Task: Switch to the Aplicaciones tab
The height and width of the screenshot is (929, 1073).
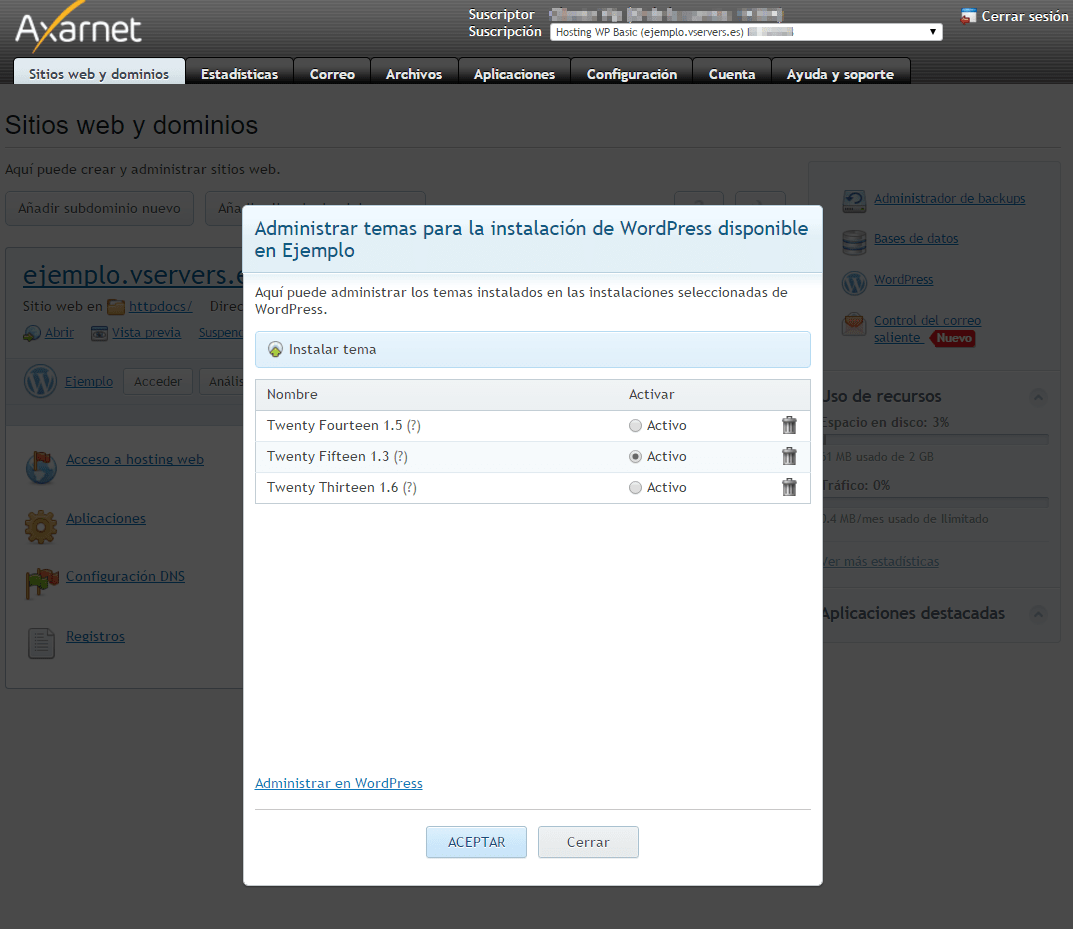Action: click(x=514, y=71)
